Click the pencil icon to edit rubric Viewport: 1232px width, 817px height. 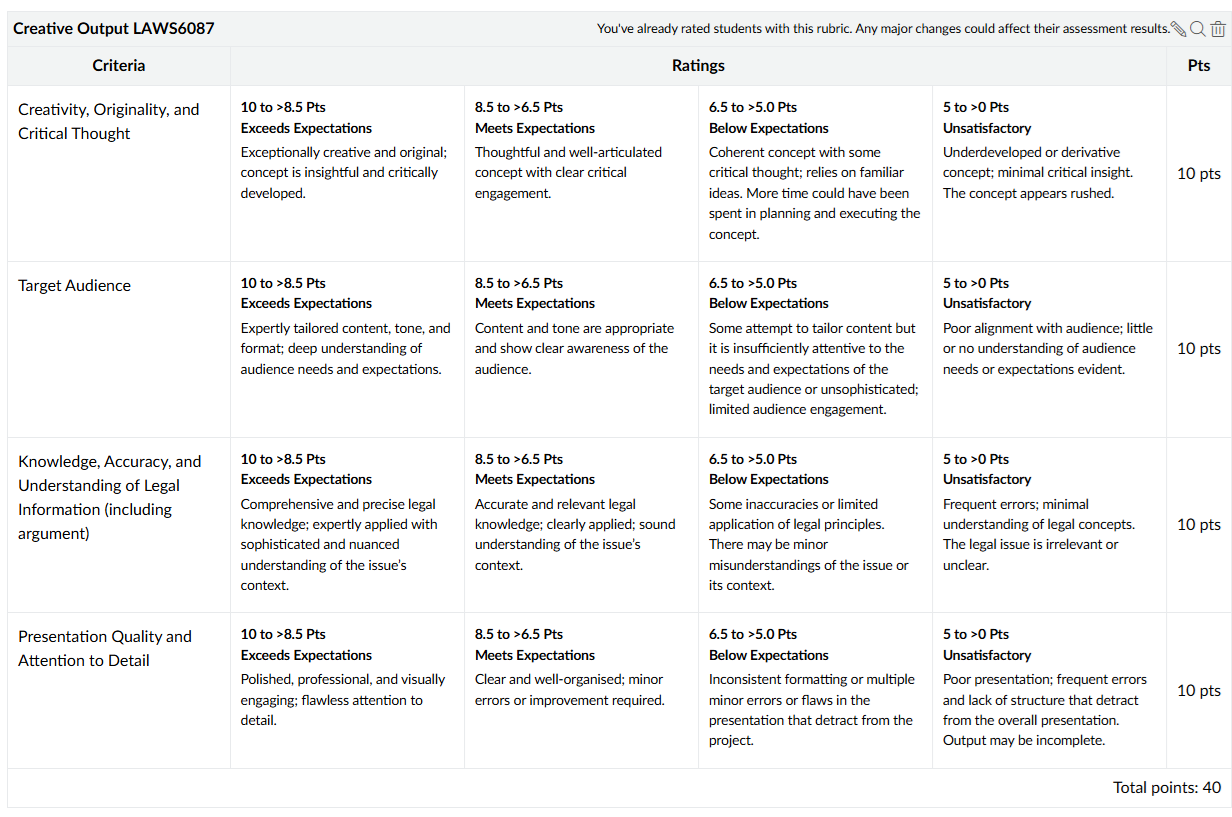click(1179, 29)
